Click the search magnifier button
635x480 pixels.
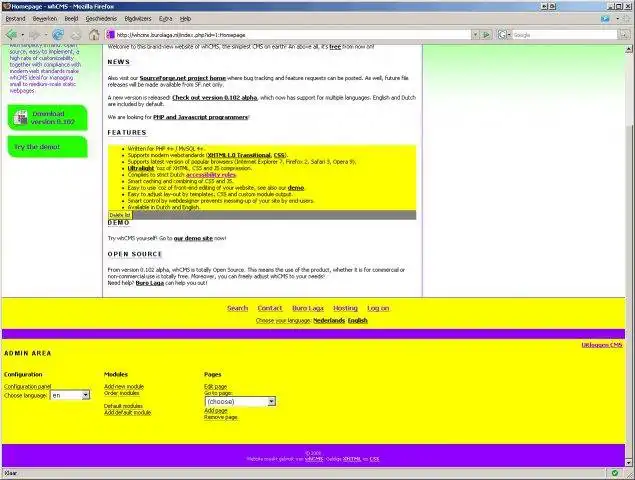[x=624, y=35]
